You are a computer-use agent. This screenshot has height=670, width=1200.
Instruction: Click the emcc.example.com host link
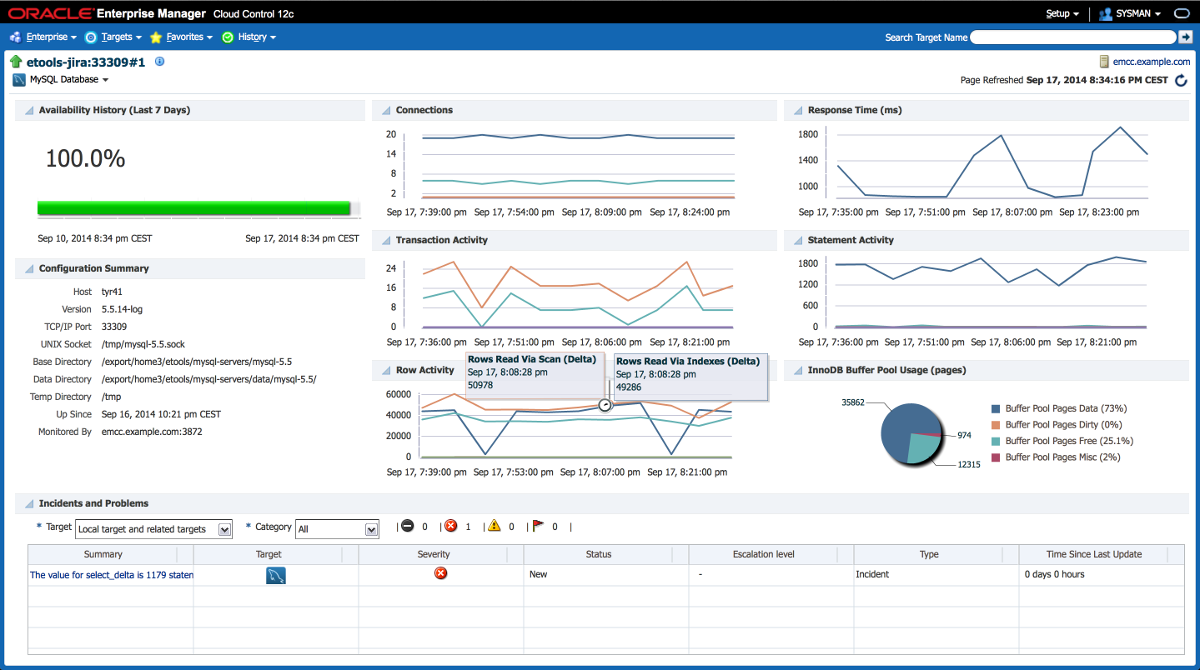[1151, 62]
